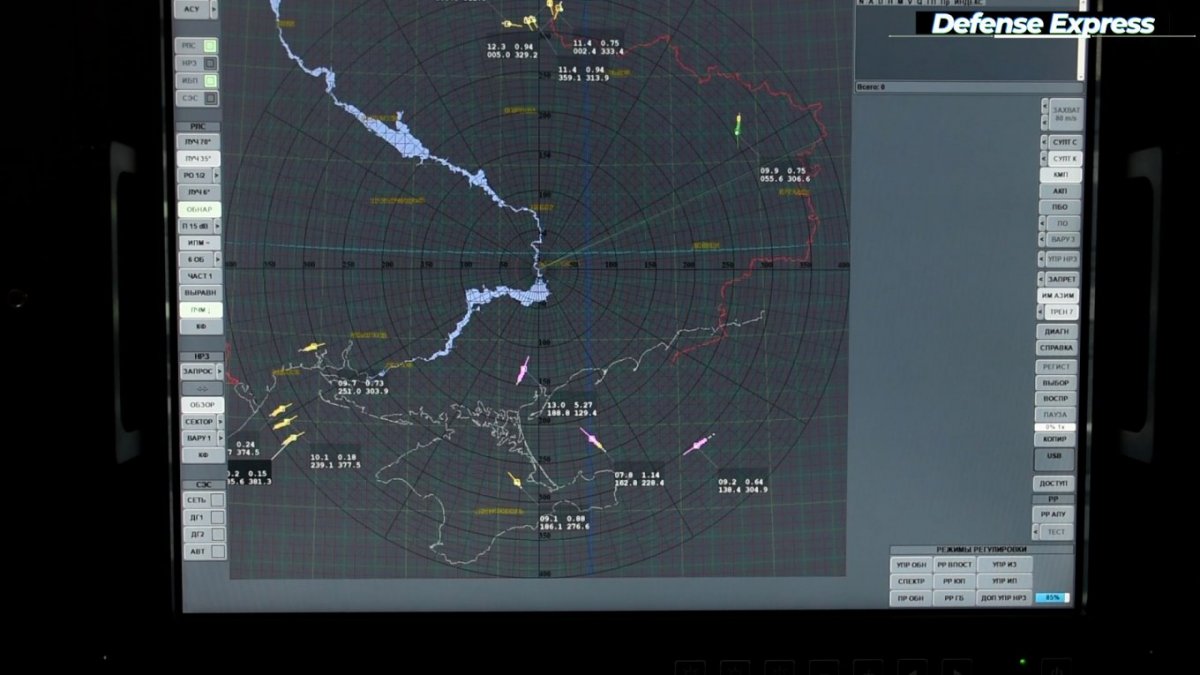
Task: Select magenta target marker beside label 07.8 1.14
Action: point(593,440)
